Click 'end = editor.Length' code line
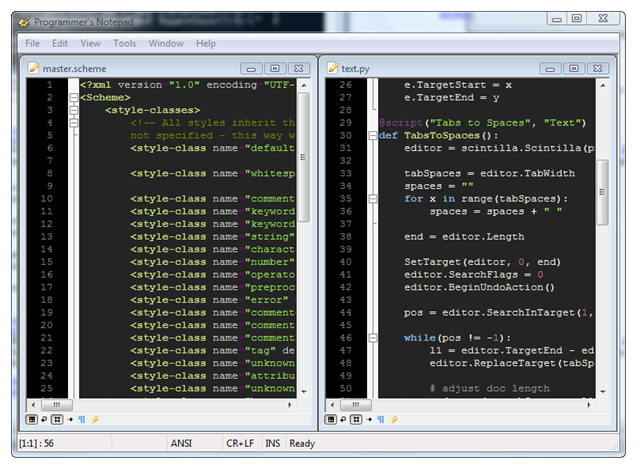Screen dimensions: 640x472 click(464, 237)
